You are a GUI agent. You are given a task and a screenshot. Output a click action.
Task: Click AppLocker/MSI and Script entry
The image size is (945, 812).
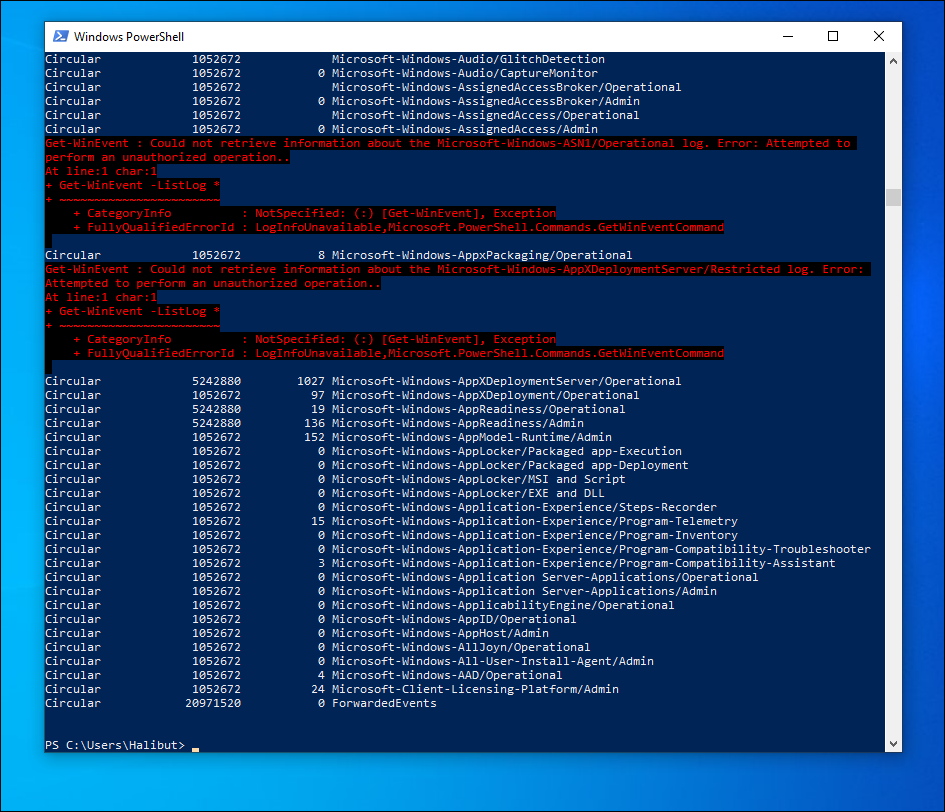[479, 479]
